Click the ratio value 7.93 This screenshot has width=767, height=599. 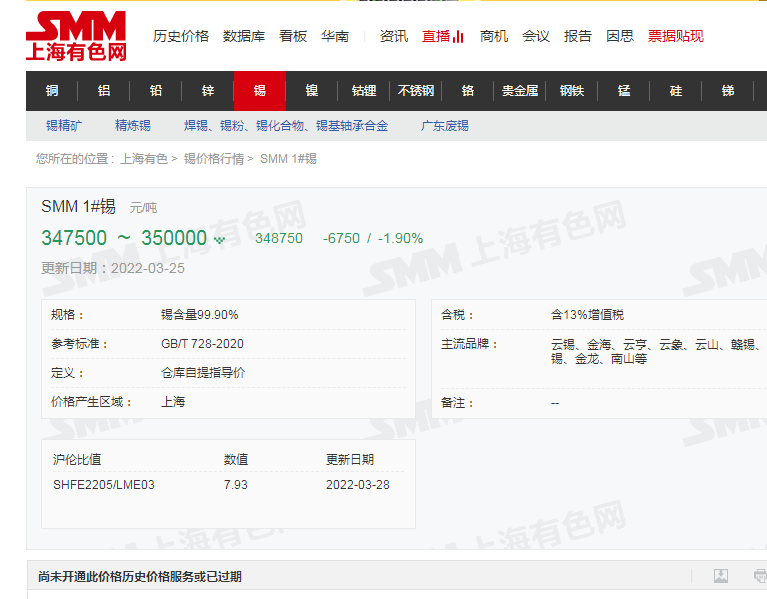tap(236, 485)
